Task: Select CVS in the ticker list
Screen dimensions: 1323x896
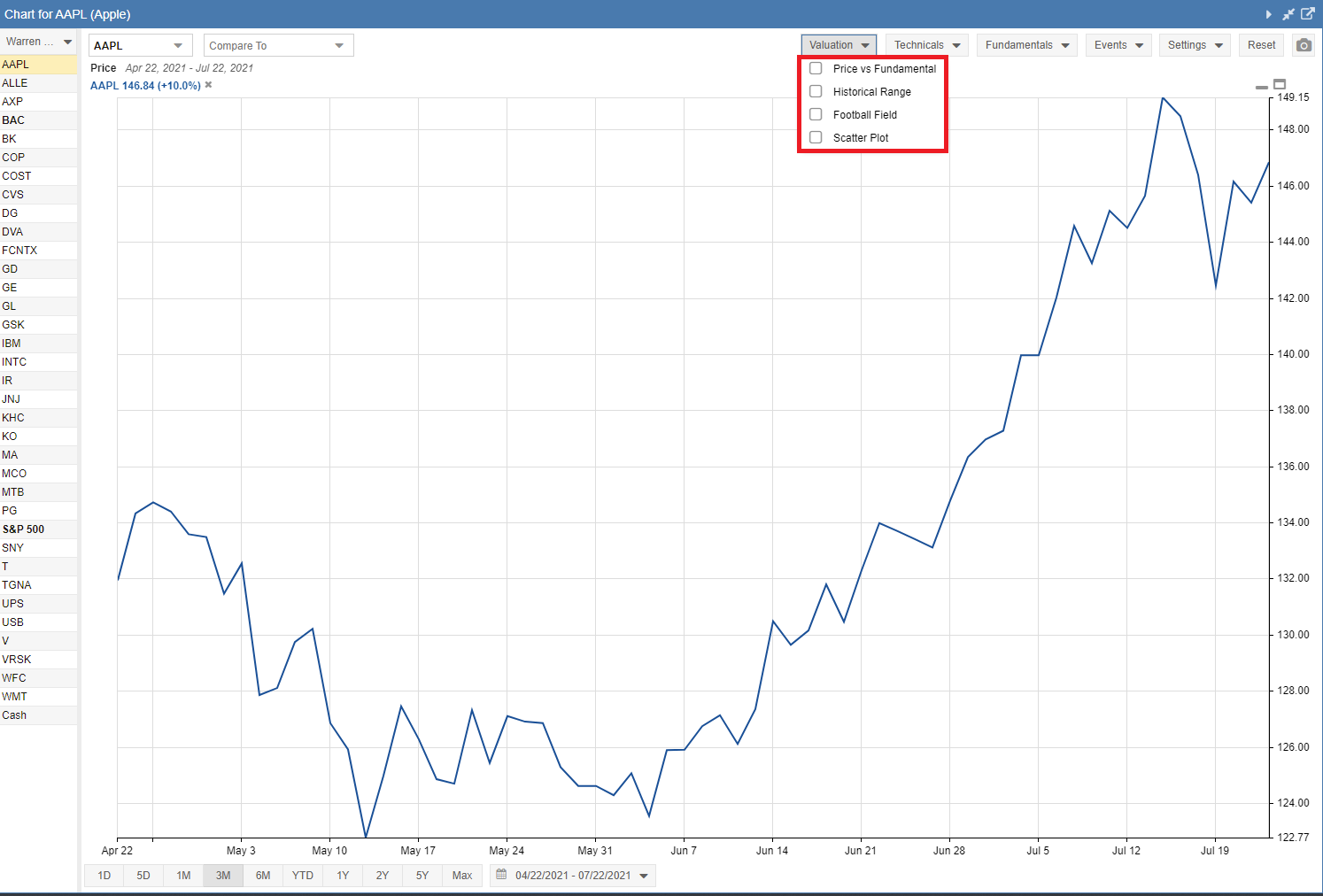Action: [x=39, y=195]
